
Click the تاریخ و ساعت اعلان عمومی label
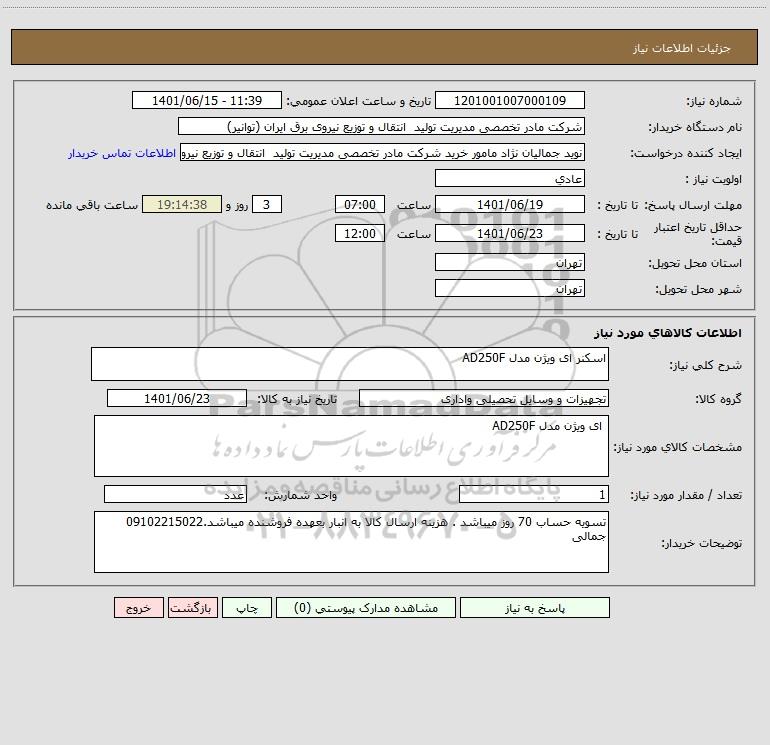click(x=359, y=101)
